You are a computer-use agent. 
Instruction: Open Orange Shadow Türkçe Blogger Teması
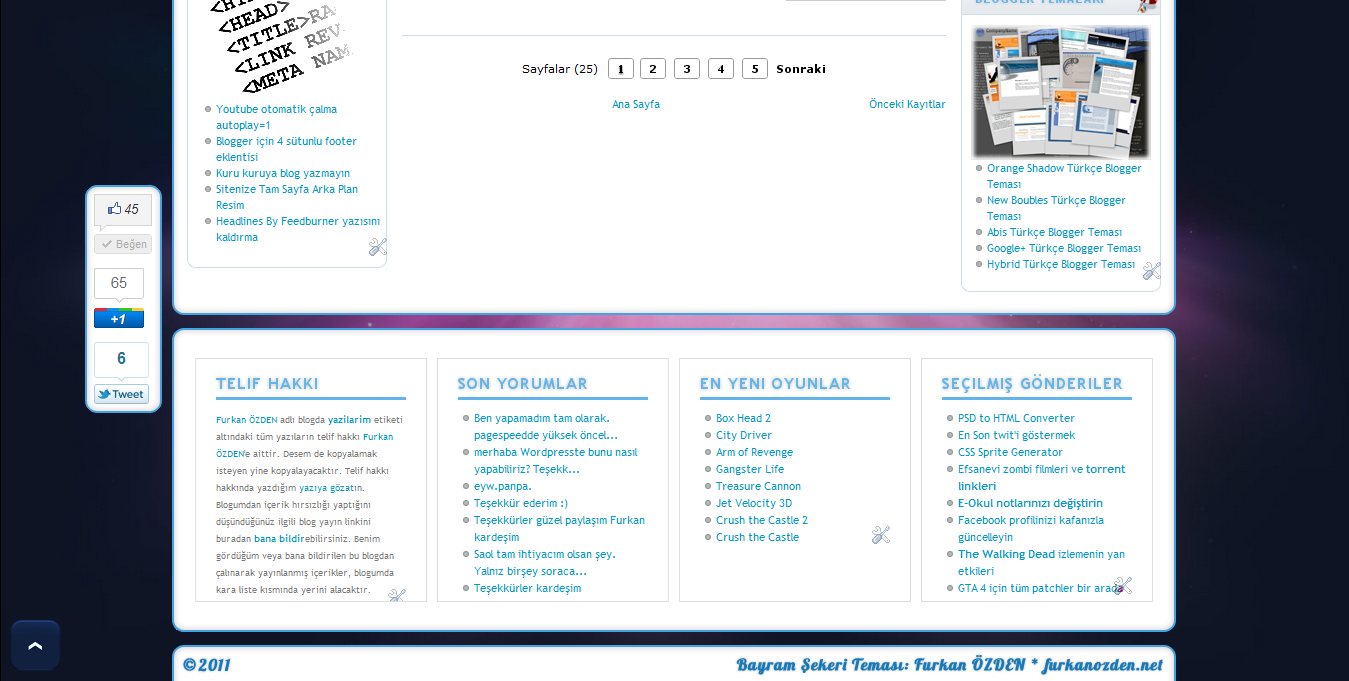point(1064,176)
